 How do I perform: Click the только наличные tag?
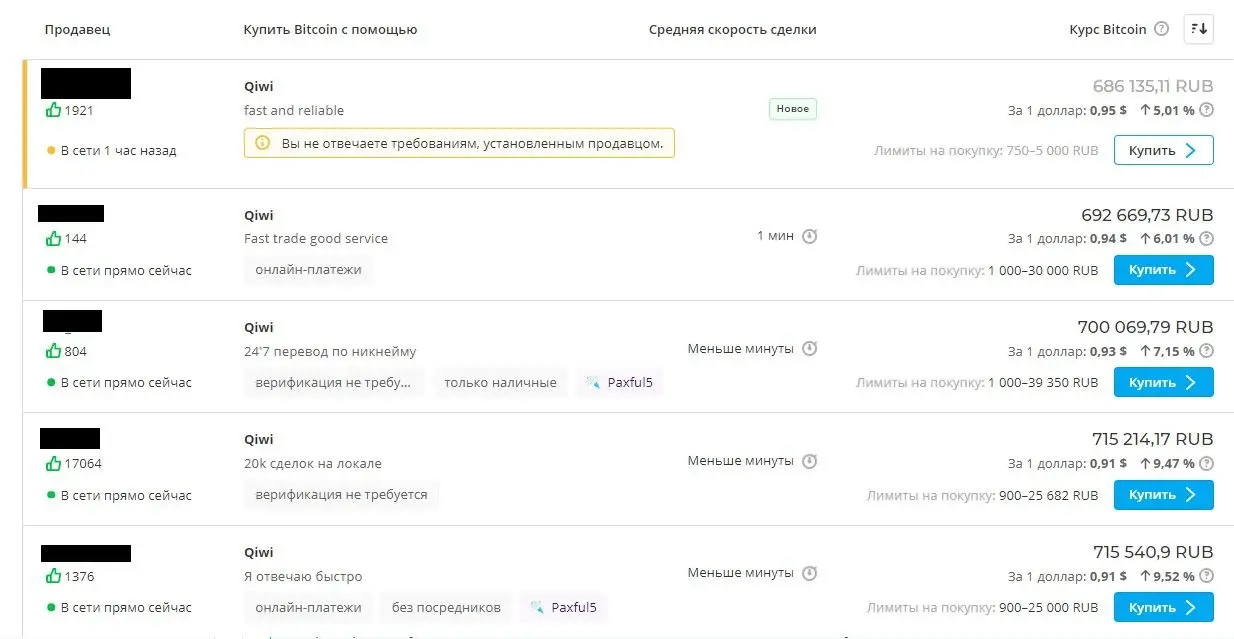point(500,382)
